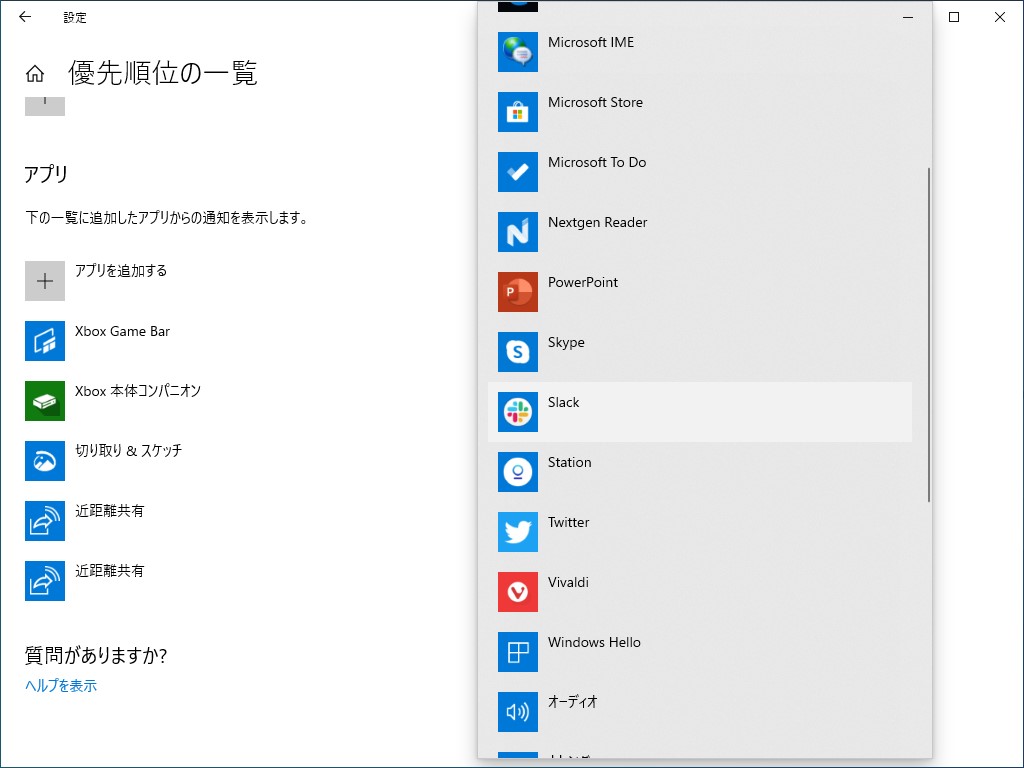1024x768 pixels.
Task: Pick the オーディオ text entry
Action: (573, 702)
